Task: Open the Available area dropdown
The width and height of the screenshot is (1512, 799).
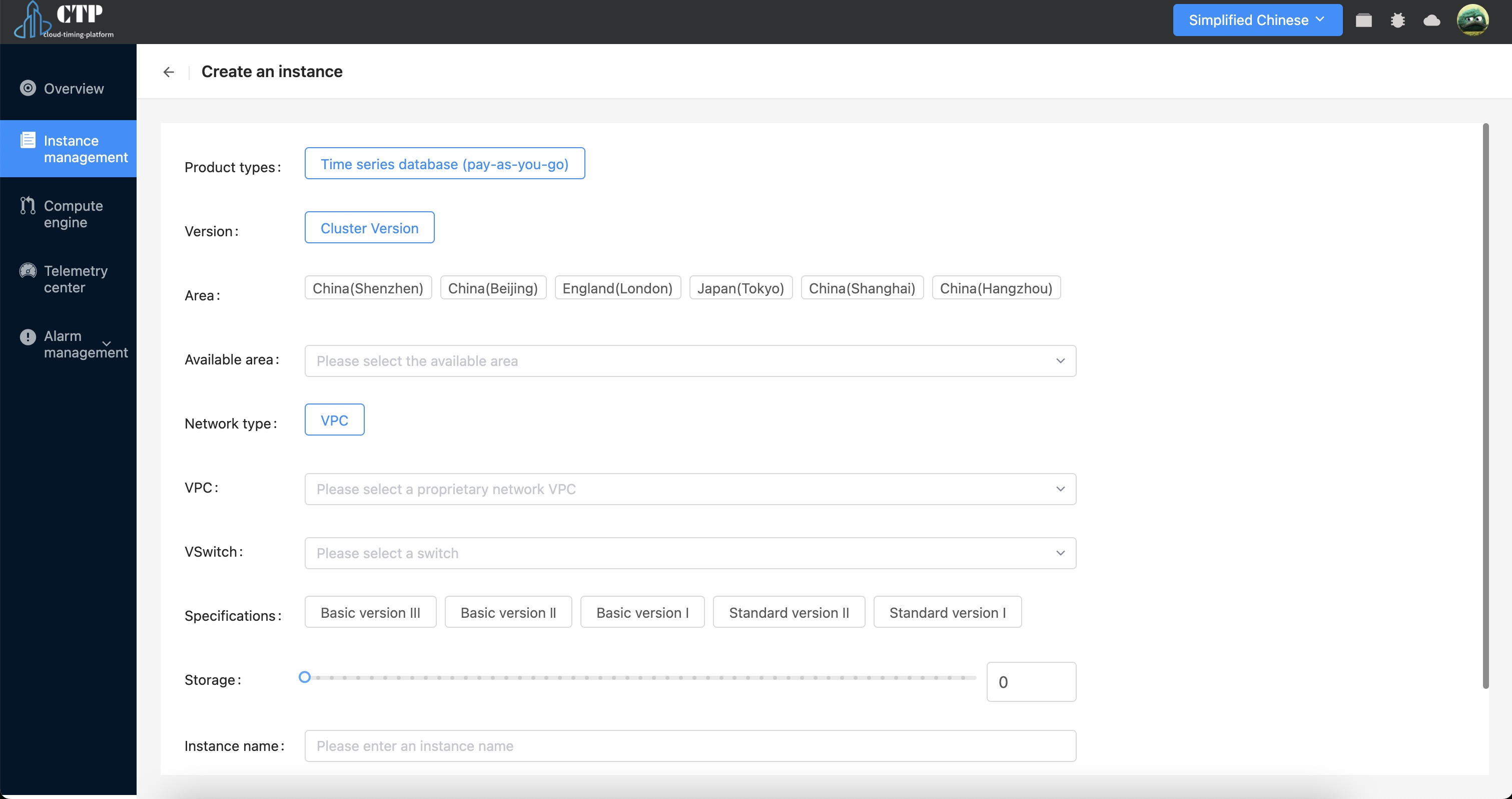Action: click(x=690, y=361)
